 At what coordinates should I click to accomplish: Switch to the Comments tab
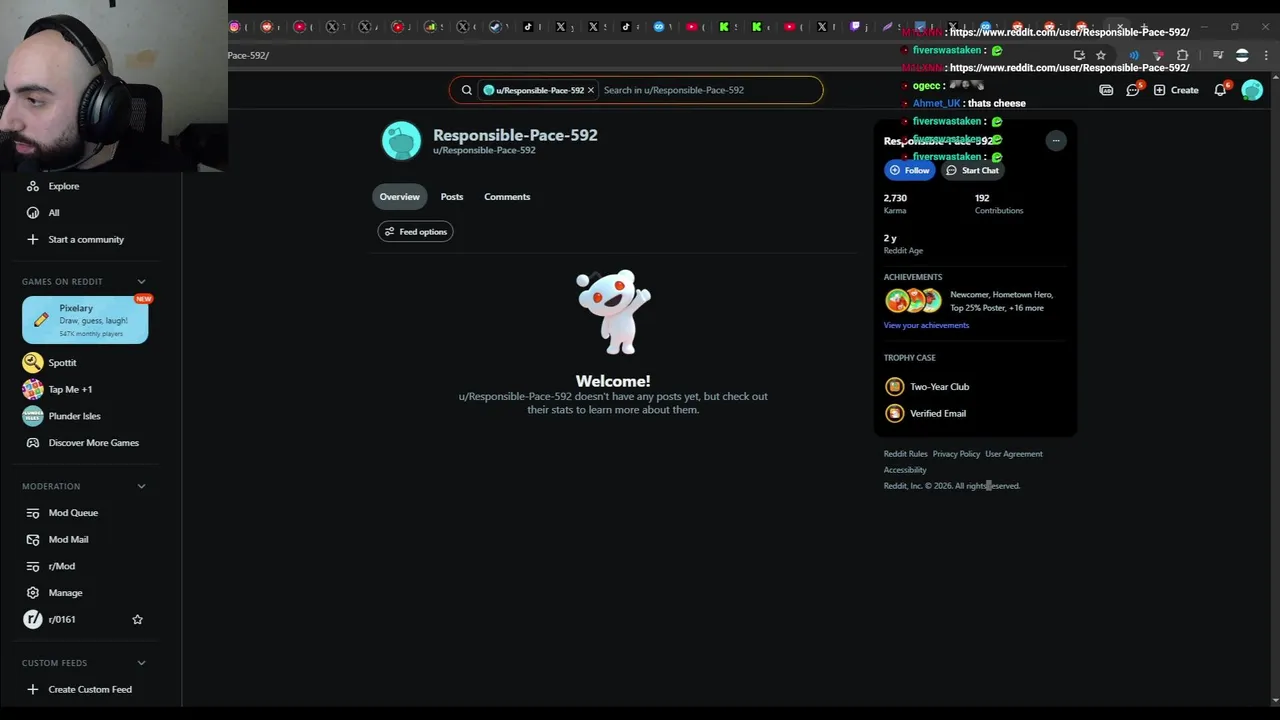tap(507, 197)
